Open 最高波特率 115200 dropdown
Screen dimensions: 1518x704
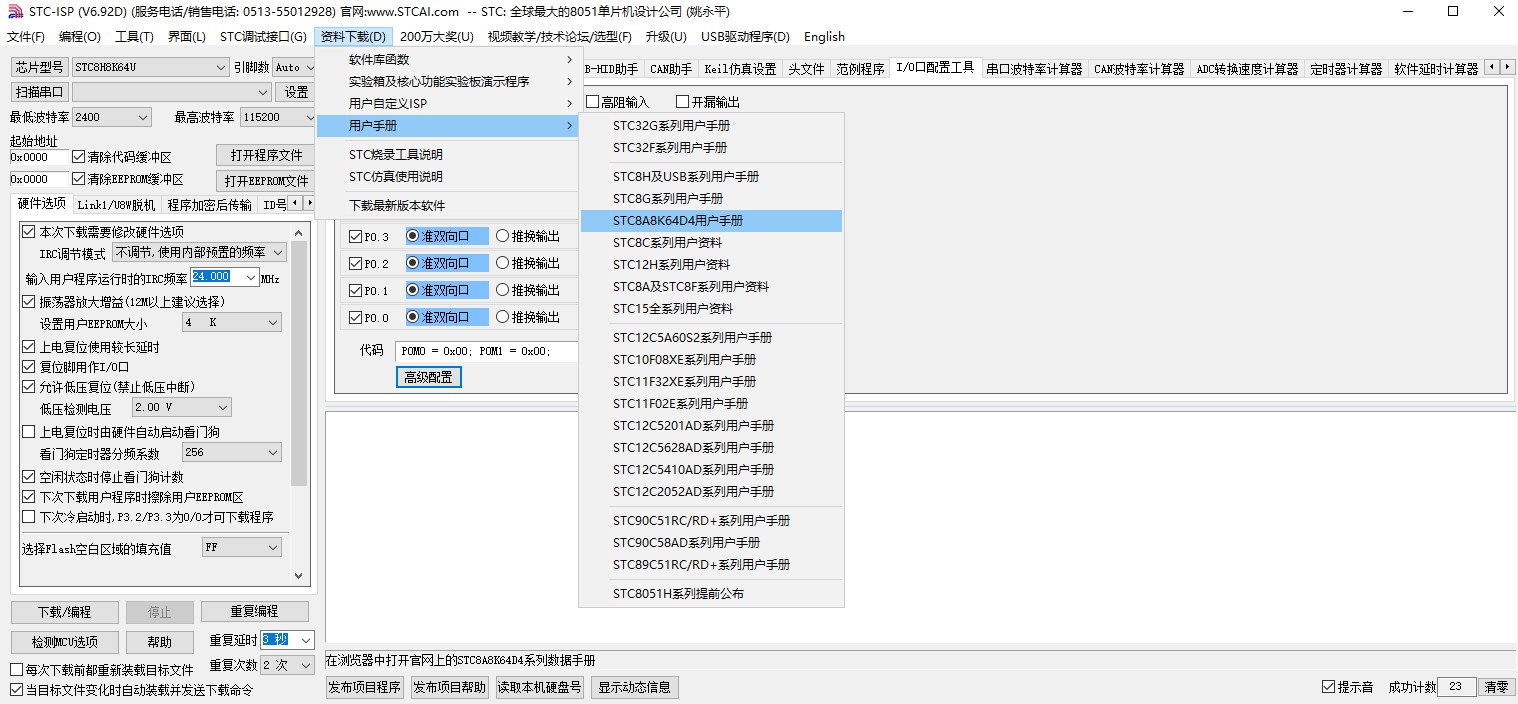pyautogui.click(x=278, y=117)
